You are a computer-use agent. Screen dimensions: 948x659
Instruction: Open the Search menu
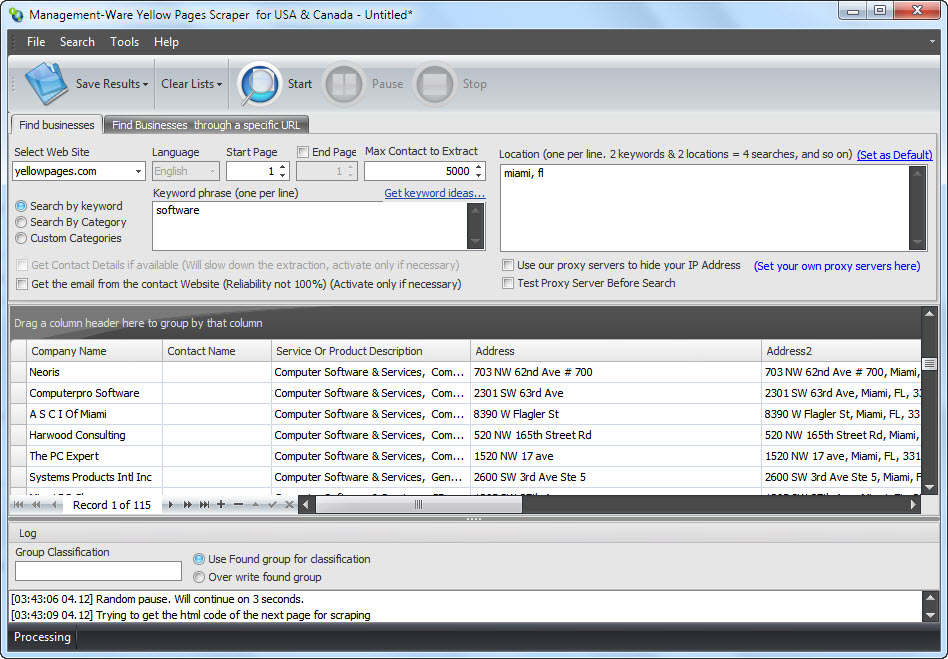(x=77, y=42)
